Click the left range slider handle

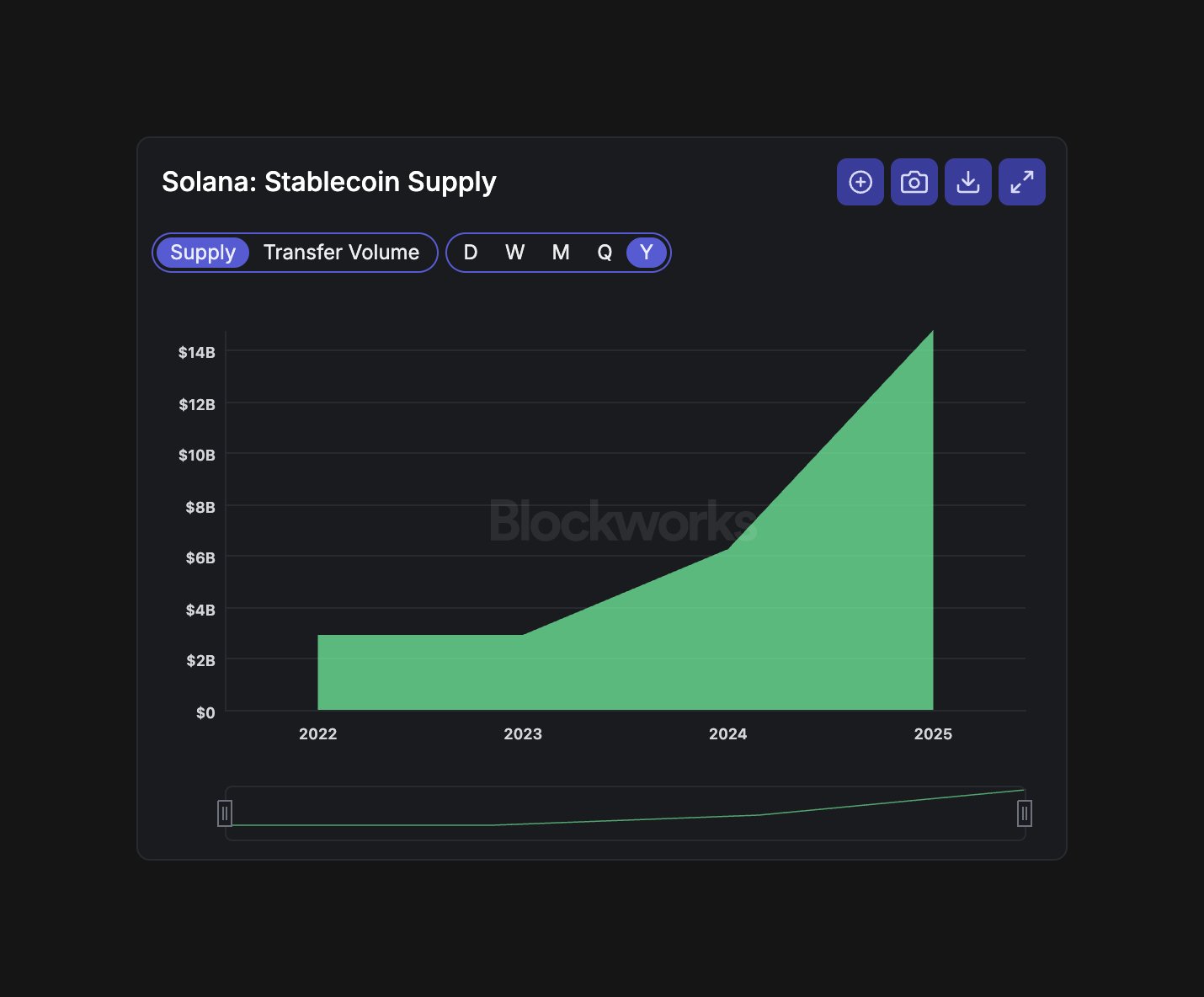225,813
